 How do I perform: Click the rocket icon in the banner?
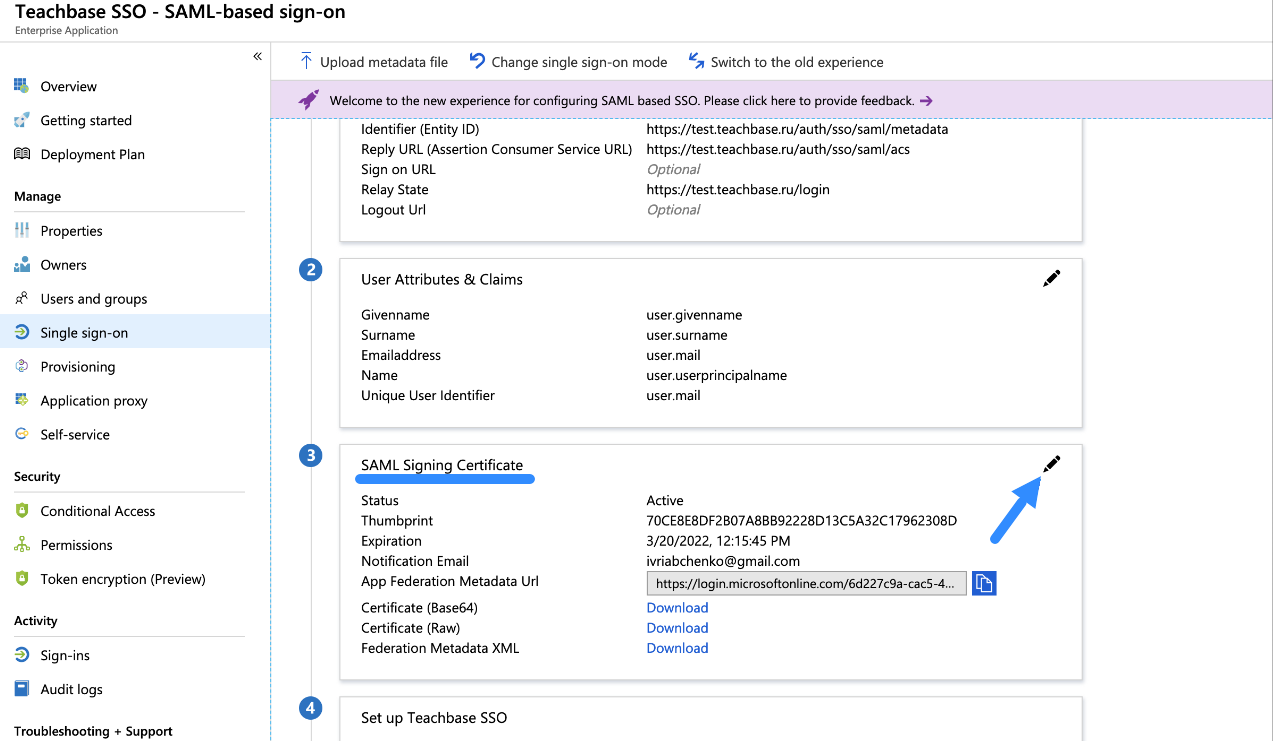coord(309,100)
